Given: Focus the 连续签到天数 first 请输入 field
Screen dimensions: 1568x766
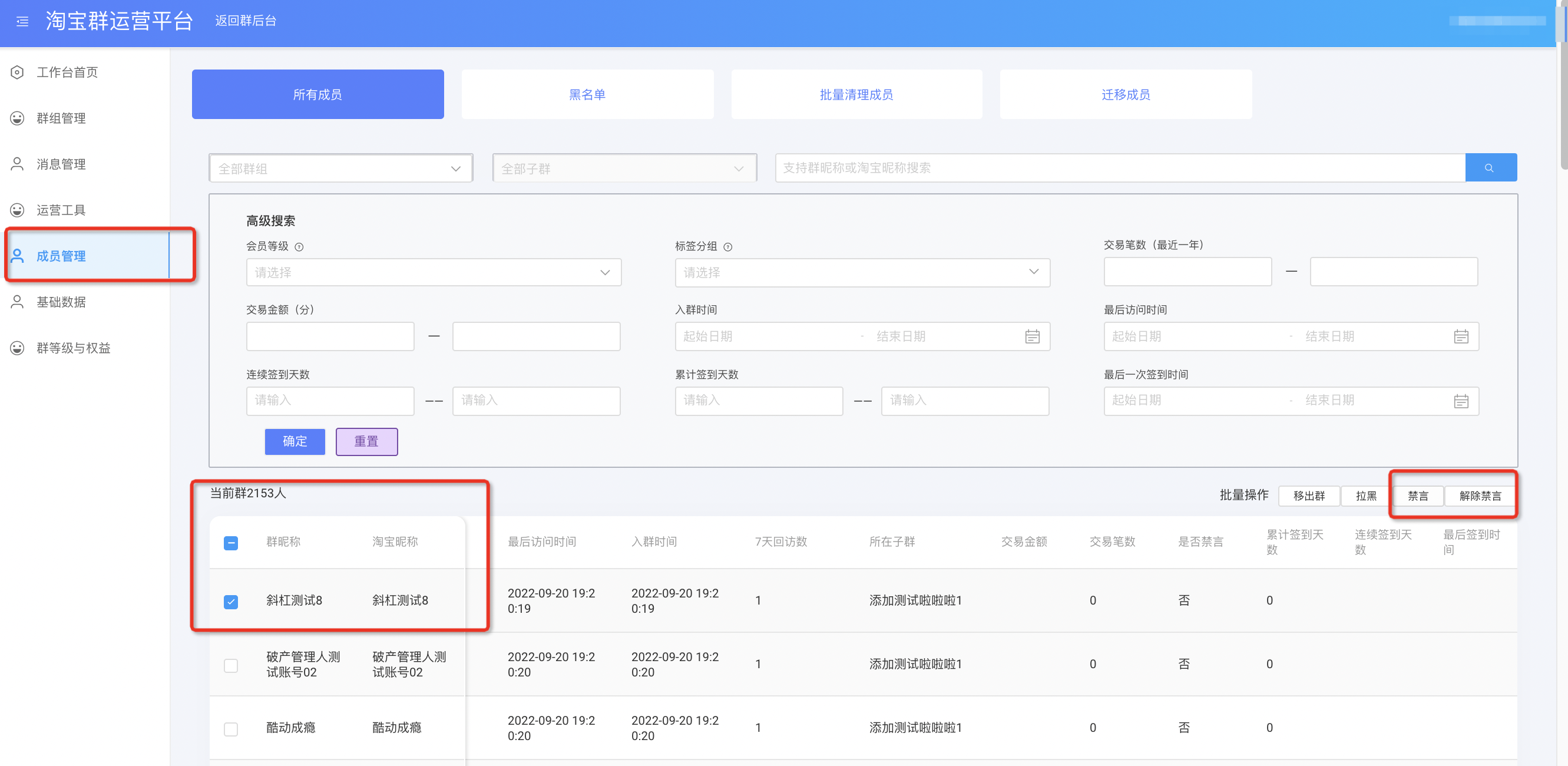Looking at the screenshot, I should 330,401.
